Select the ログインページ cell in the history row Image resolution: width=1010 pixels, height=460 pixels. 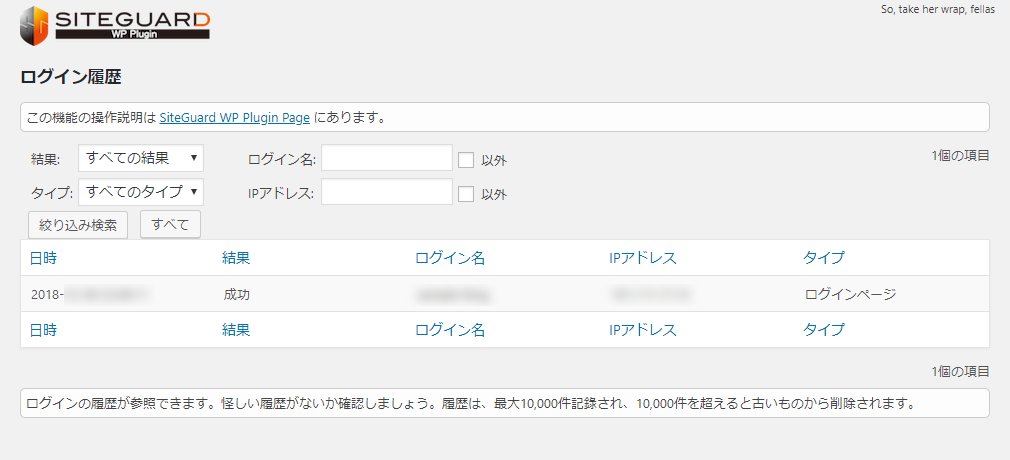coord(850,295)
